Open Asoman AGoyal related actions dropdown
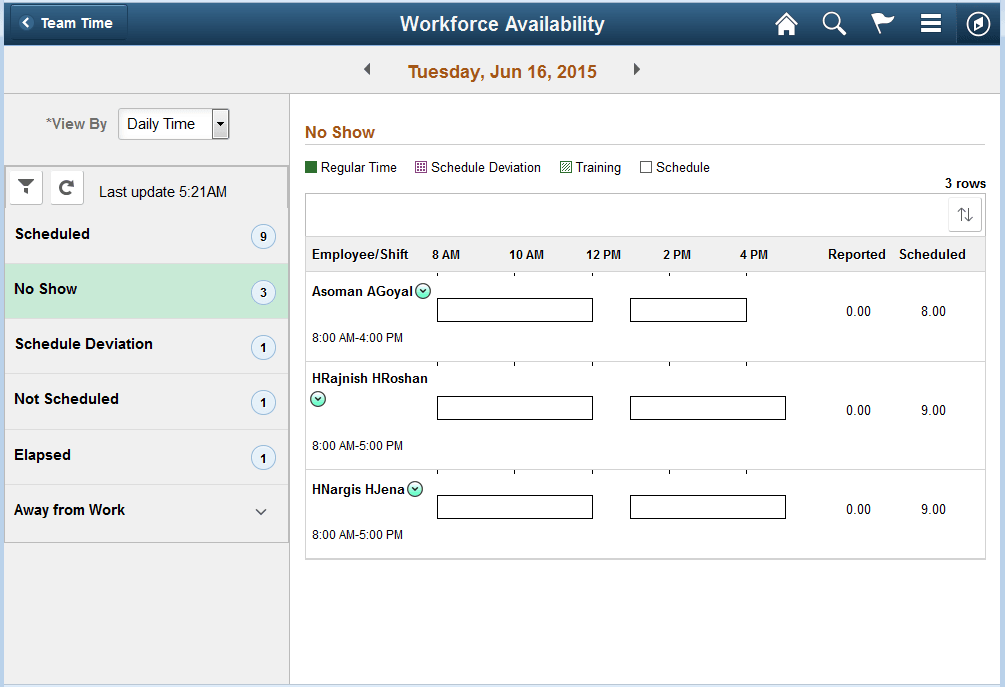 pyautogui.click(x=423, y=292)
